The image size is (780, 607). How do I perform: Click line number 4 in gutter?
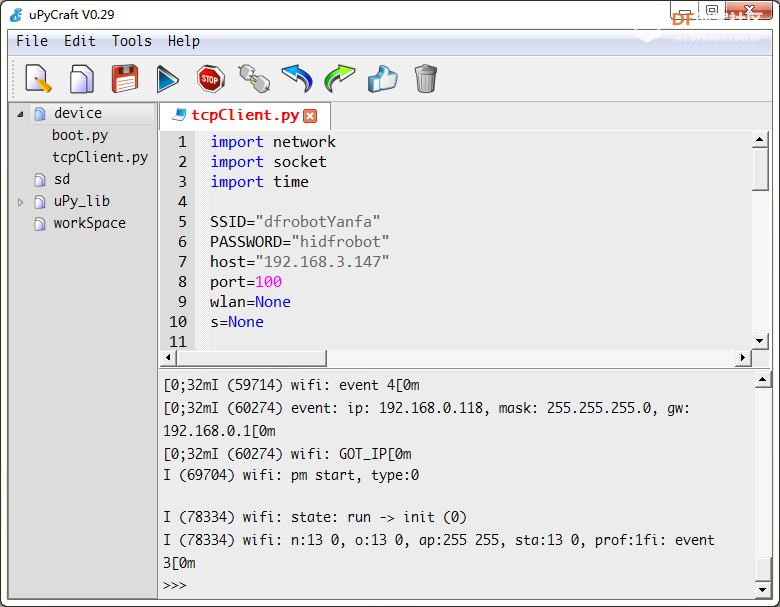pyautogui.click(x=183, y=202)
